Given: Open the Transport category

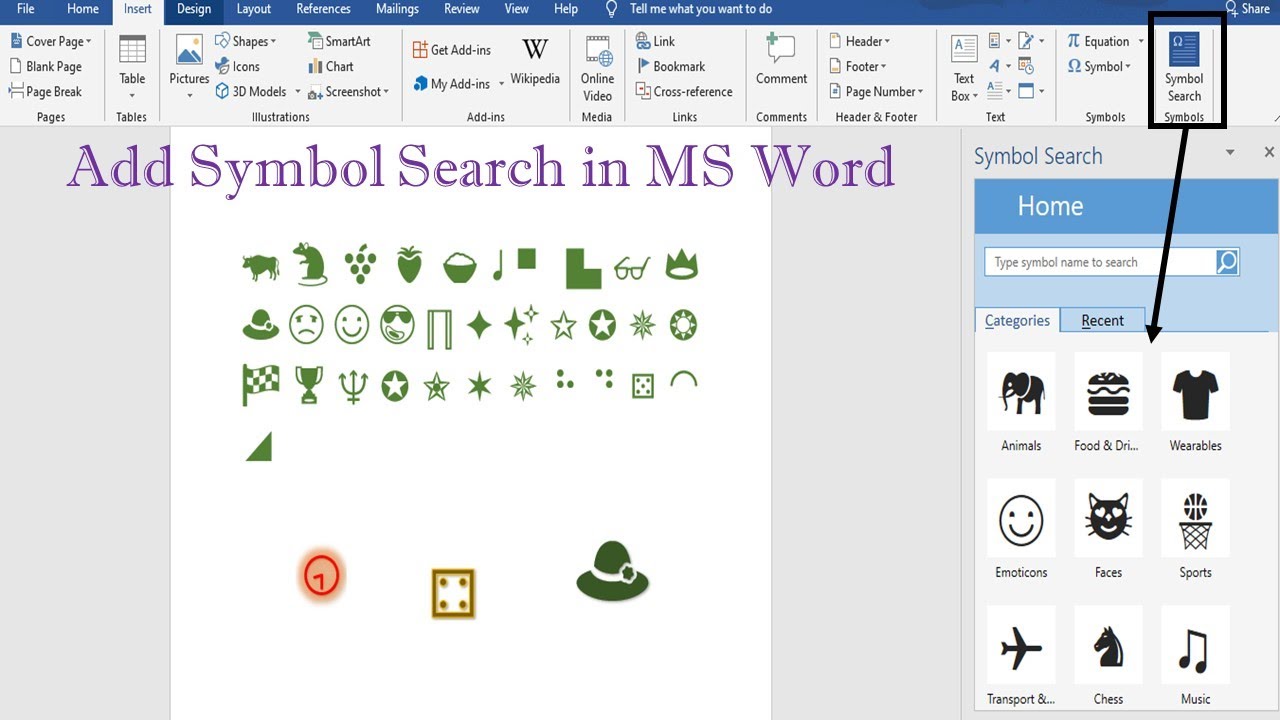Looking at the screenshot, I should tap(1021, 656).
